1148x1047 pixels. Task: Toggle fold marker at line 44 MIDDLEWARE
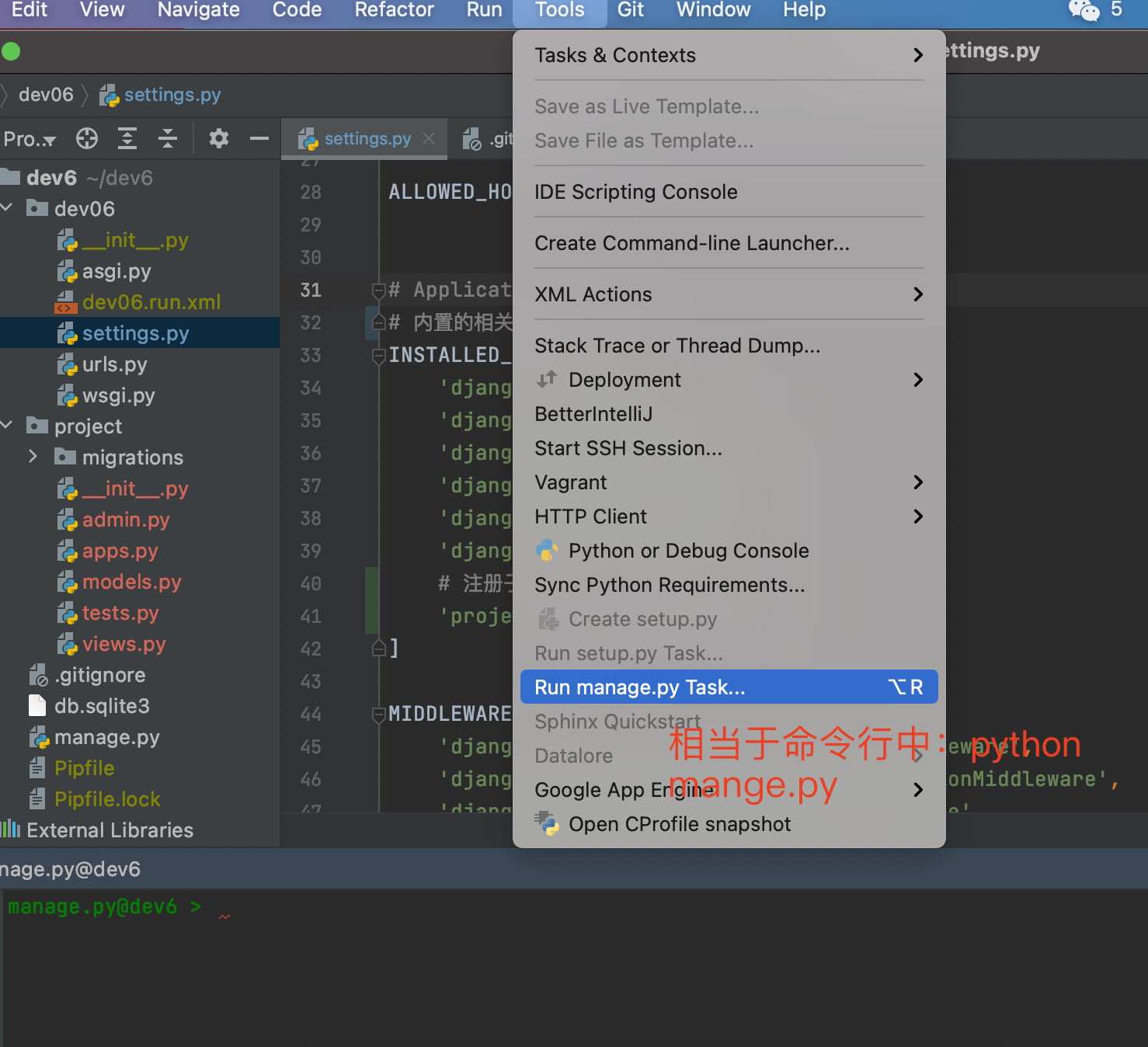(379, 715)
